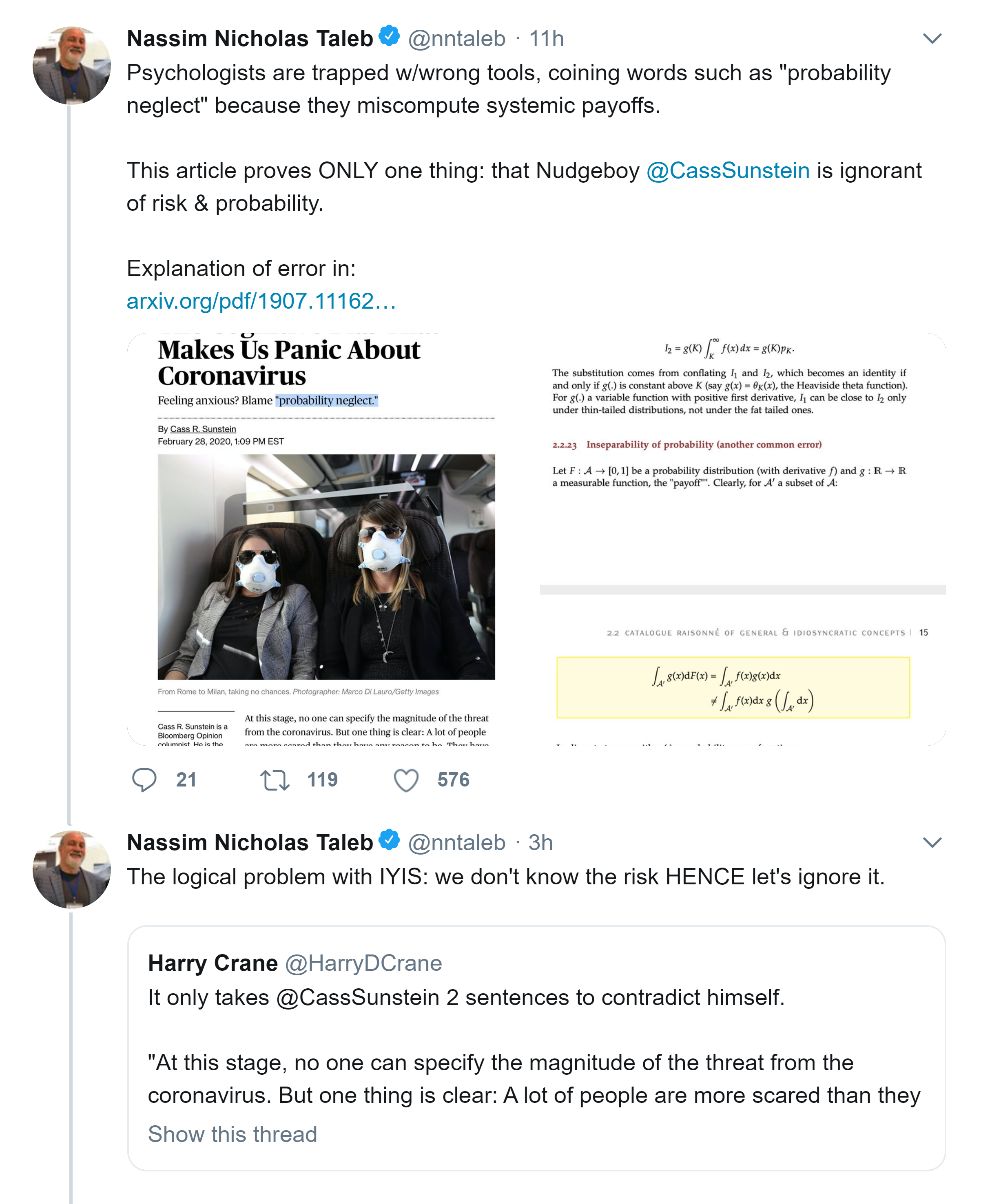This screenshot has height=1204, width=981.
Task: Click the @nntaleb handle on first tweet
Action: pos(456,38)
